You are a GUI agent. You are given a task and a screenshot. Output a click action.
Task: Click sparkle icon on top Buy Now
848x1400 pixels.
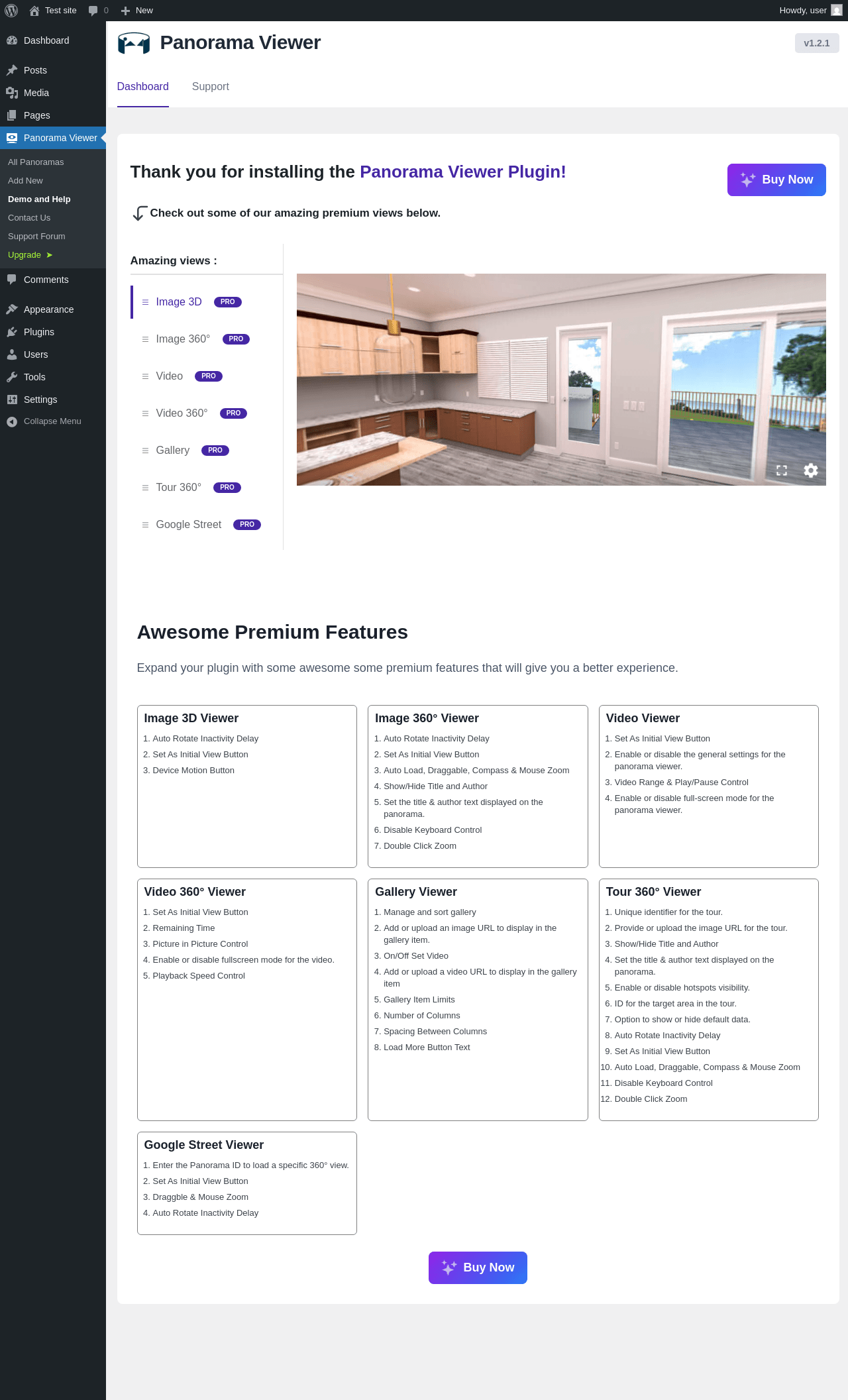pyautogui.click(x=748, y=180)
